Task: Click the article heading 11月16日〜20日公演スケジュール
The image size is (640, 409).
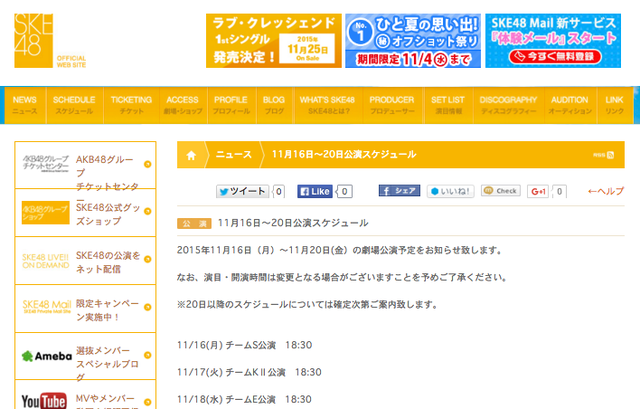Action: 293,223
